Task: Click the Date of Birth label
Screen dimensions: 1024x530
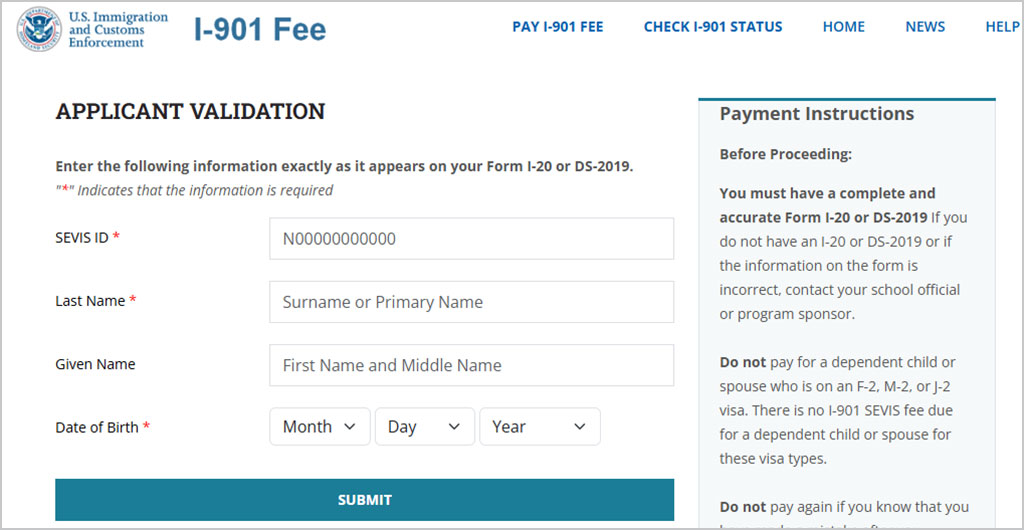Action: tap(97, 427)
